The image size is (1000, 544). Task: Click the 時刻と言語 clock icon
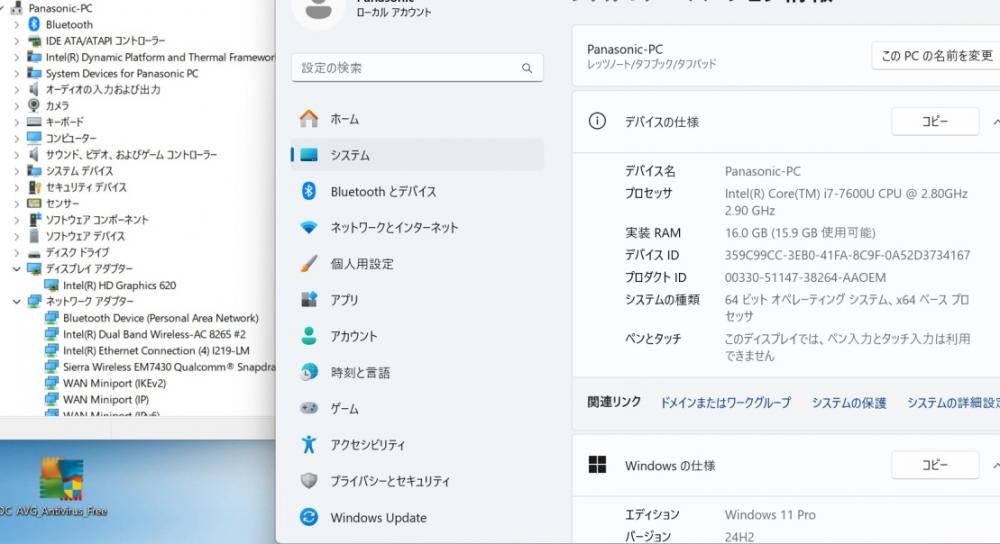(x=309, y=372)
